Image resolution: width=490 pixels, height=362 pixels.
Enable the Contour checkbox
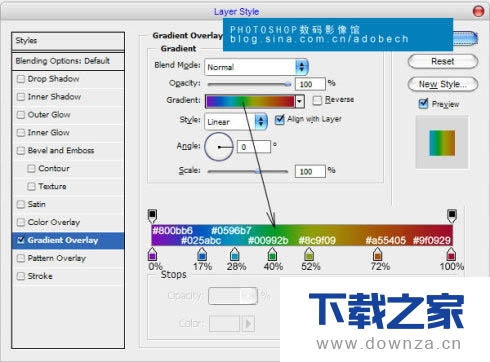tap(31, 169)
